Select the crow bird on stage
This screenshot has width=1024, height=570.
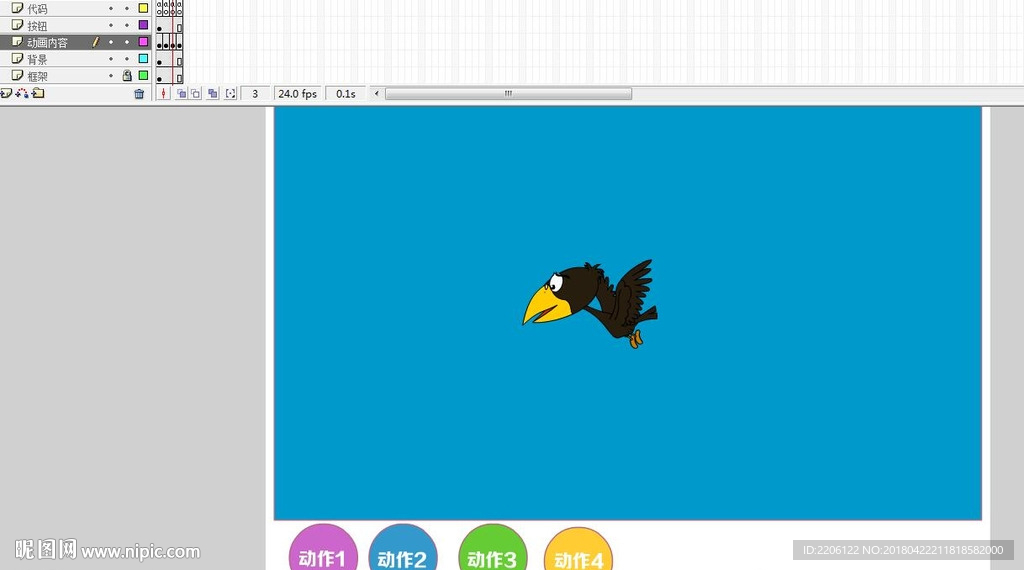point(590,304)
